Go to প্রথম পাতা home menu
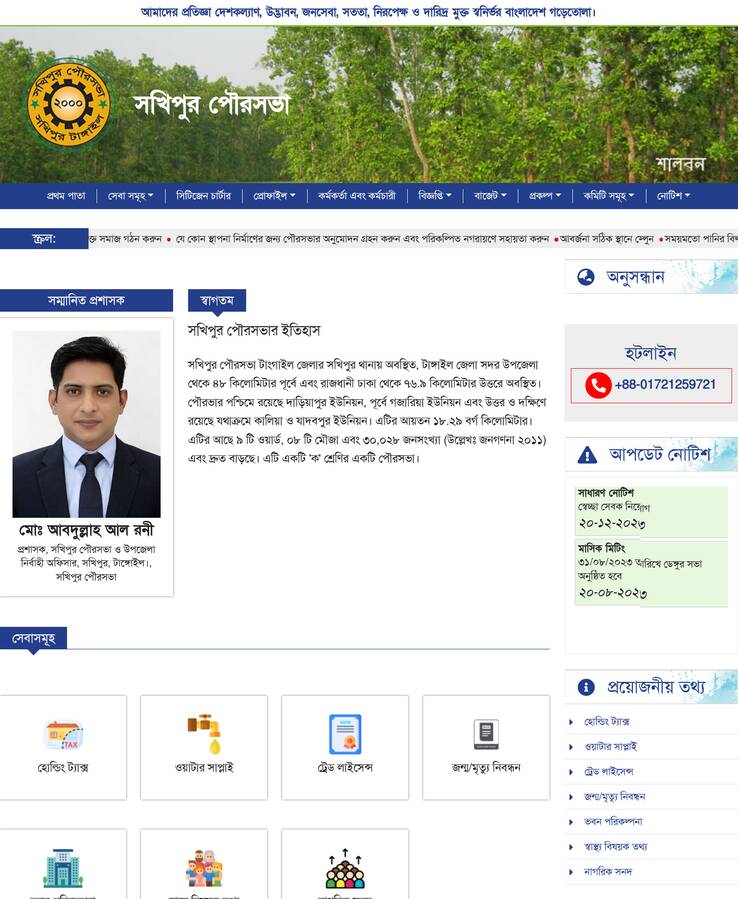Image resolution: width=738 pixels, height=899 pixels. pyautogui.click(x=66, y=196)
